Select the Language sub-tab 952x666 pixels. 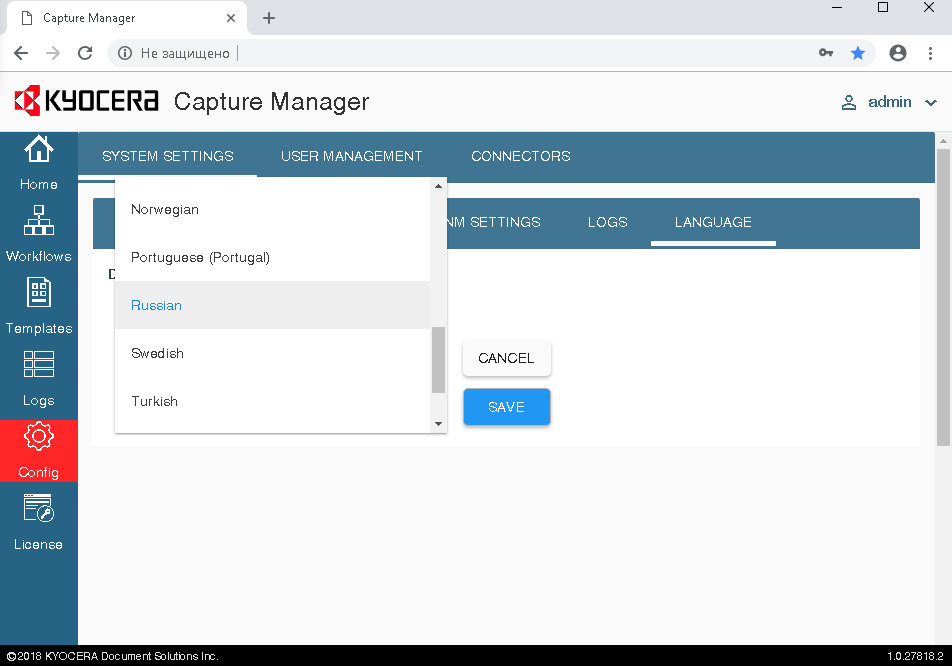(713, 222)
